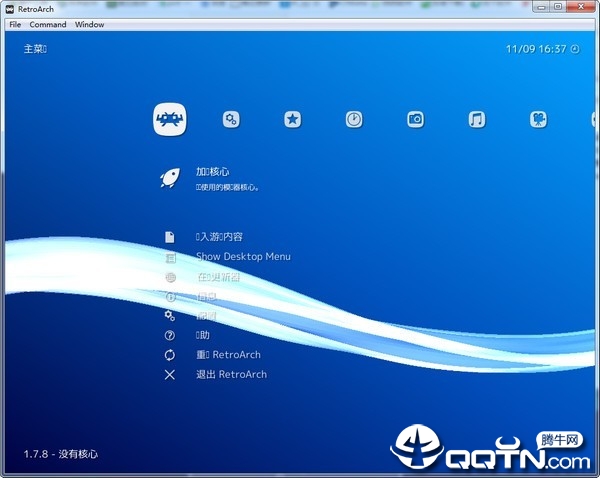The width and height of the screenshot is (600, 478).
Task: Click the Quit RetroArch X icon
Action: (170, 375)
